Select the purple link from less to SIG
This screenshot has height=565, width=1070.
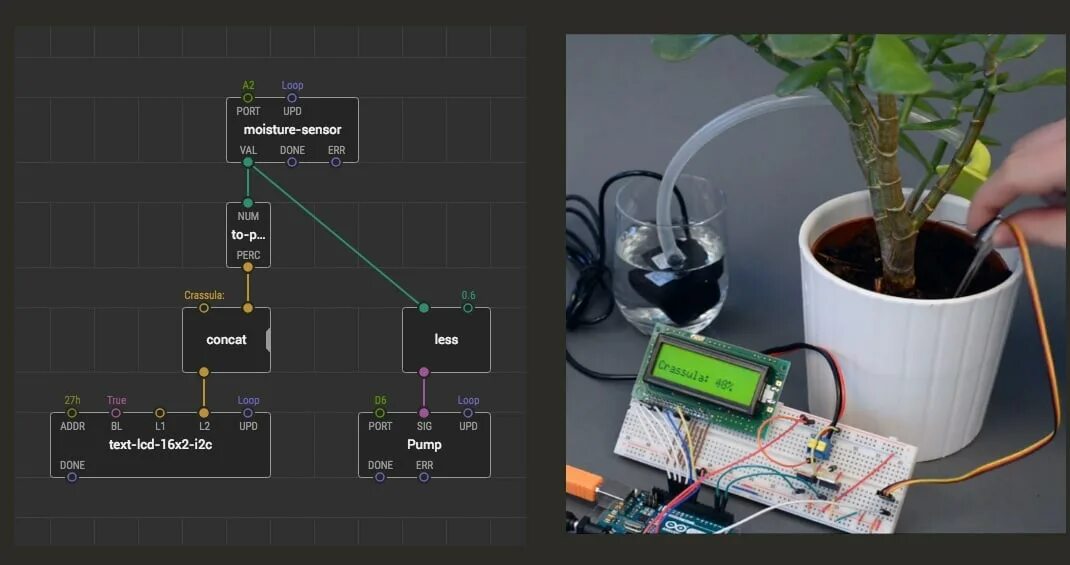point(424,393)
